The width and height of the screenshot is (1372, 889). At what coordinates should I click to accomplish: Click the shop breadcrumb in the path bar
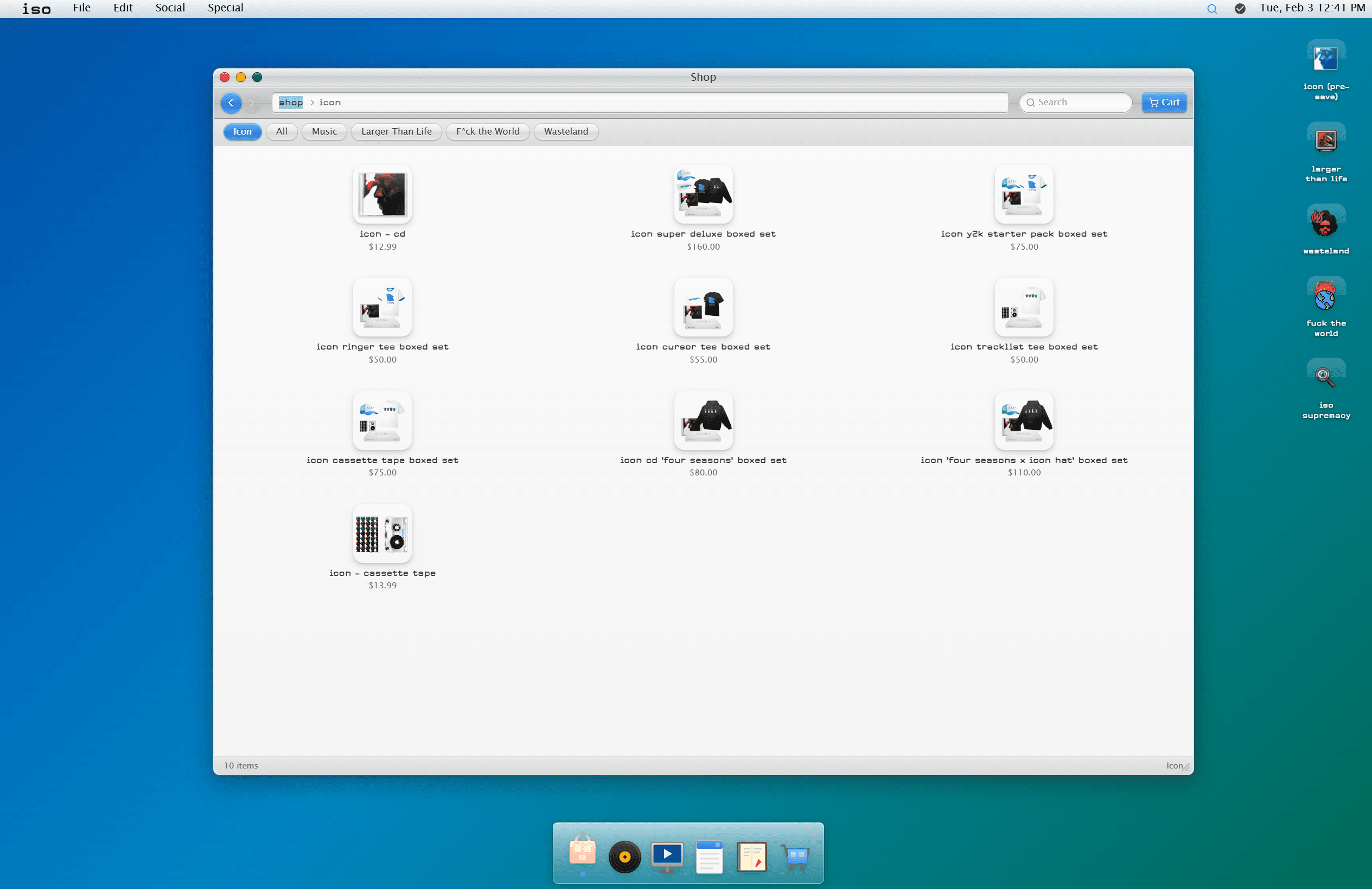(291, 103)
